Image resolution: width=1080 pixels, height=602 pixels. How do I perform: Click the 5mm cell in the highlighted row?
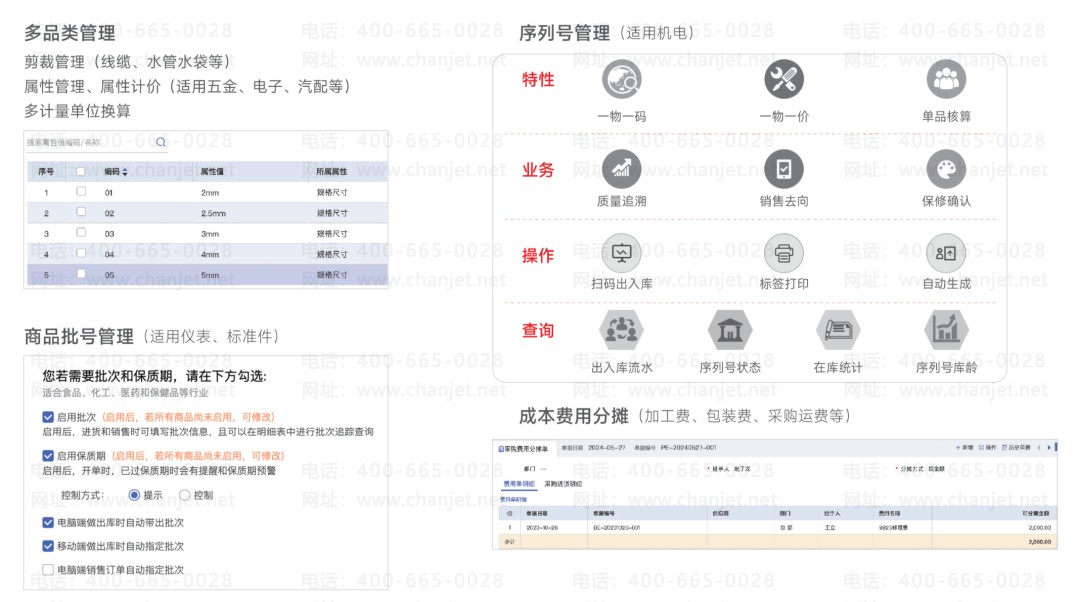[210, 275]
